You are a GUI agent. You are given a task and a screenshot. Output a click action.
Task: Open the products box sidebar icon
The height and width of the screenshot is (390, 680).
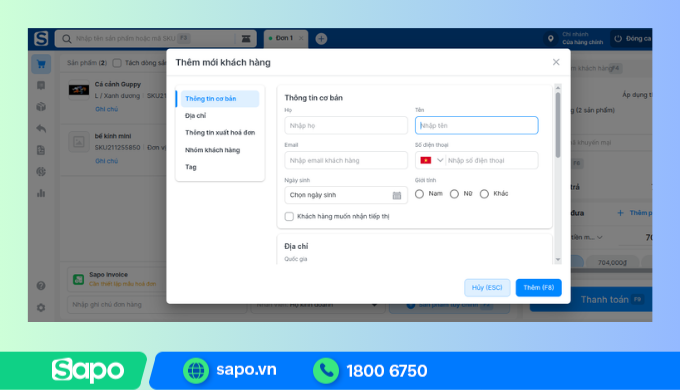click(x=41, y=107)
